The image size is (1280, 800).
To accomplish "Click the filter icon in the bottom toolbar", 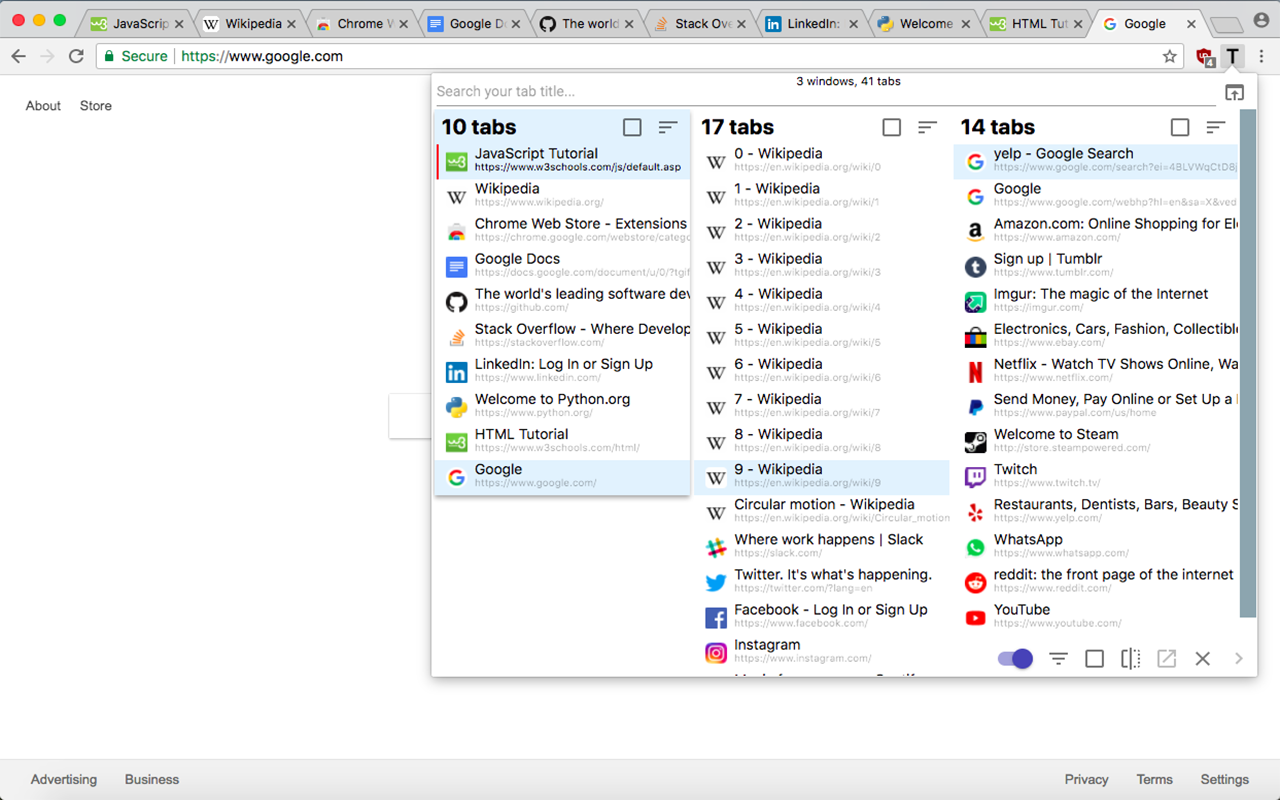I will click(x=1058, y=658).
